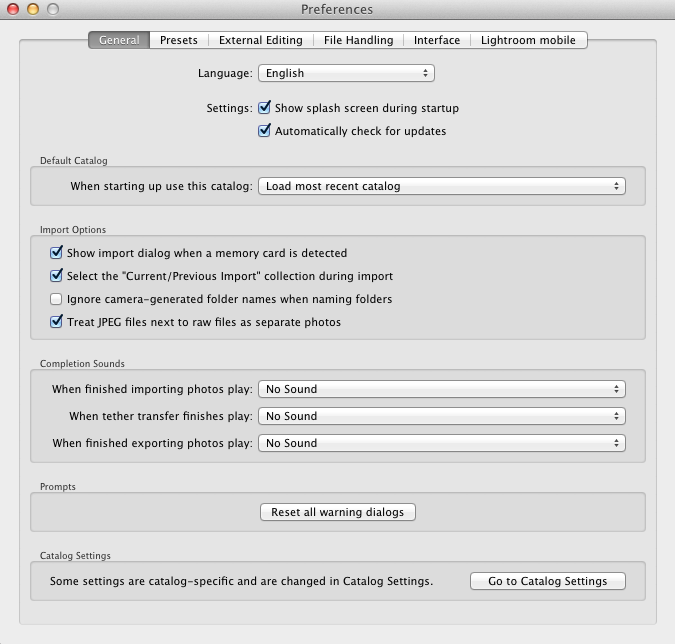This screenshot has height=644, width=675.
Task: Go to the Interface tab
Action: (x=437, y=40)
